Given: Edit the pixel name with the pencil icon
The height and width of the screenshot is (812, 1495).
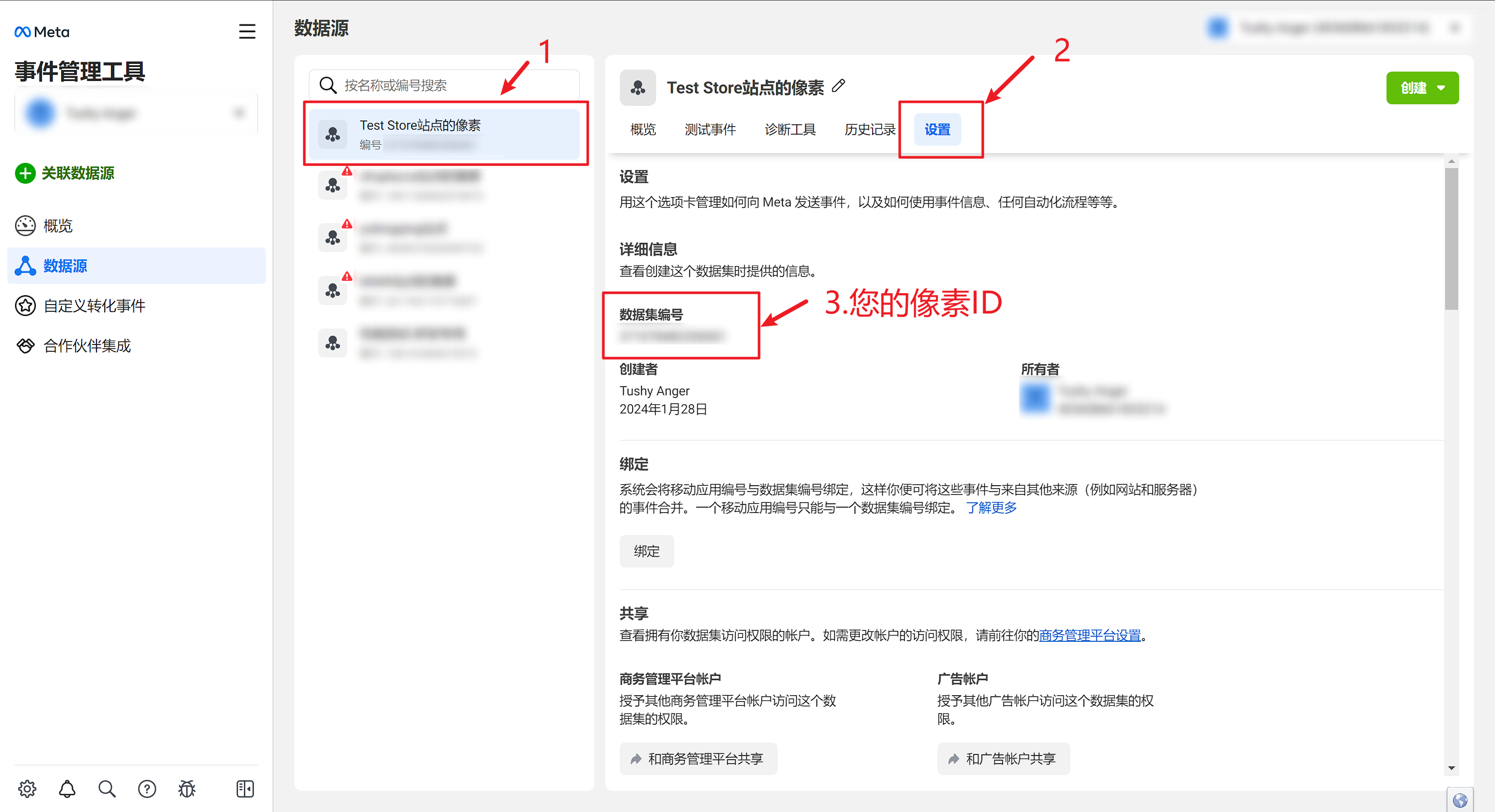Looking at the screenshot, I should point(838,87).
